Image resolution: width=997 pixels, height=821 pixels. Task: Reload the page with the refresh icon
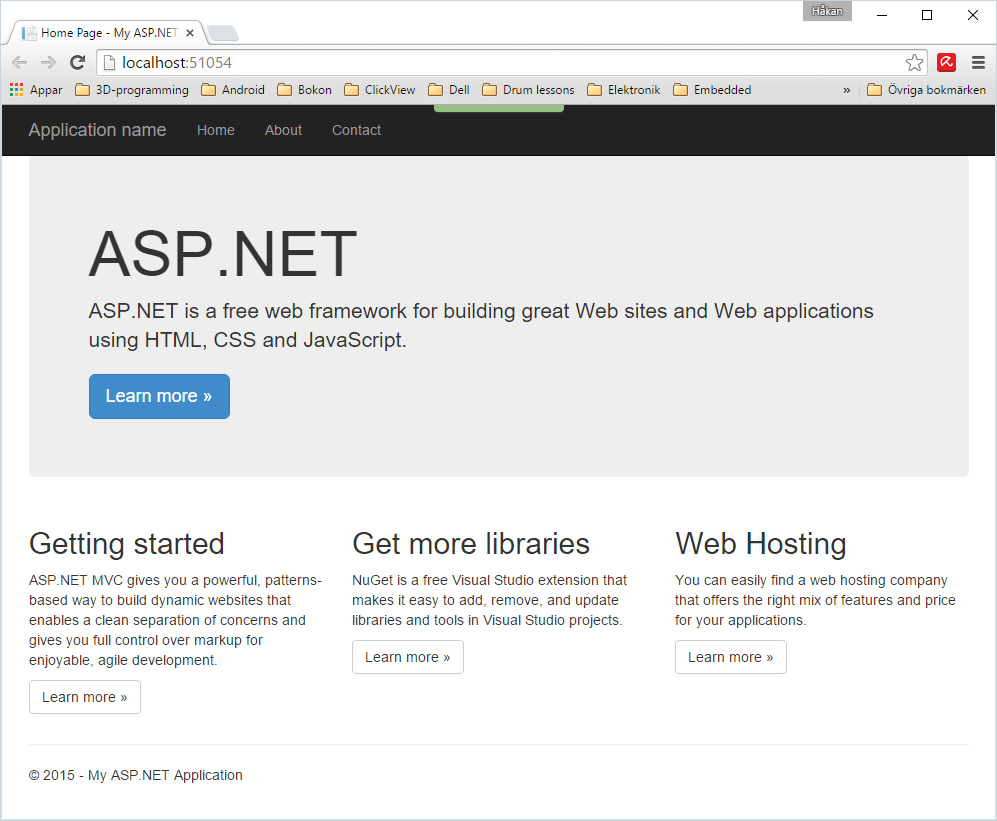click(78, 62)
